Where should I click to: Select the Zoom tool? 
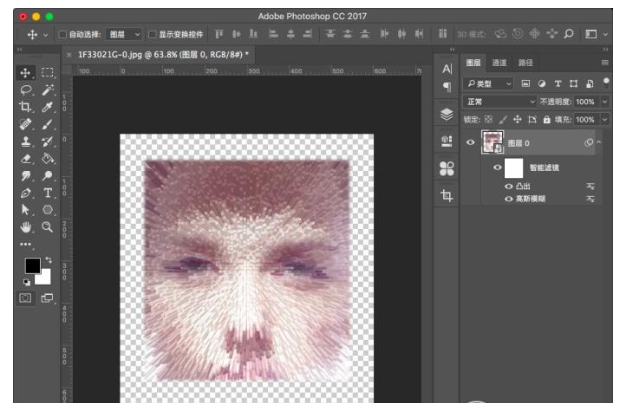coord(47,226)
